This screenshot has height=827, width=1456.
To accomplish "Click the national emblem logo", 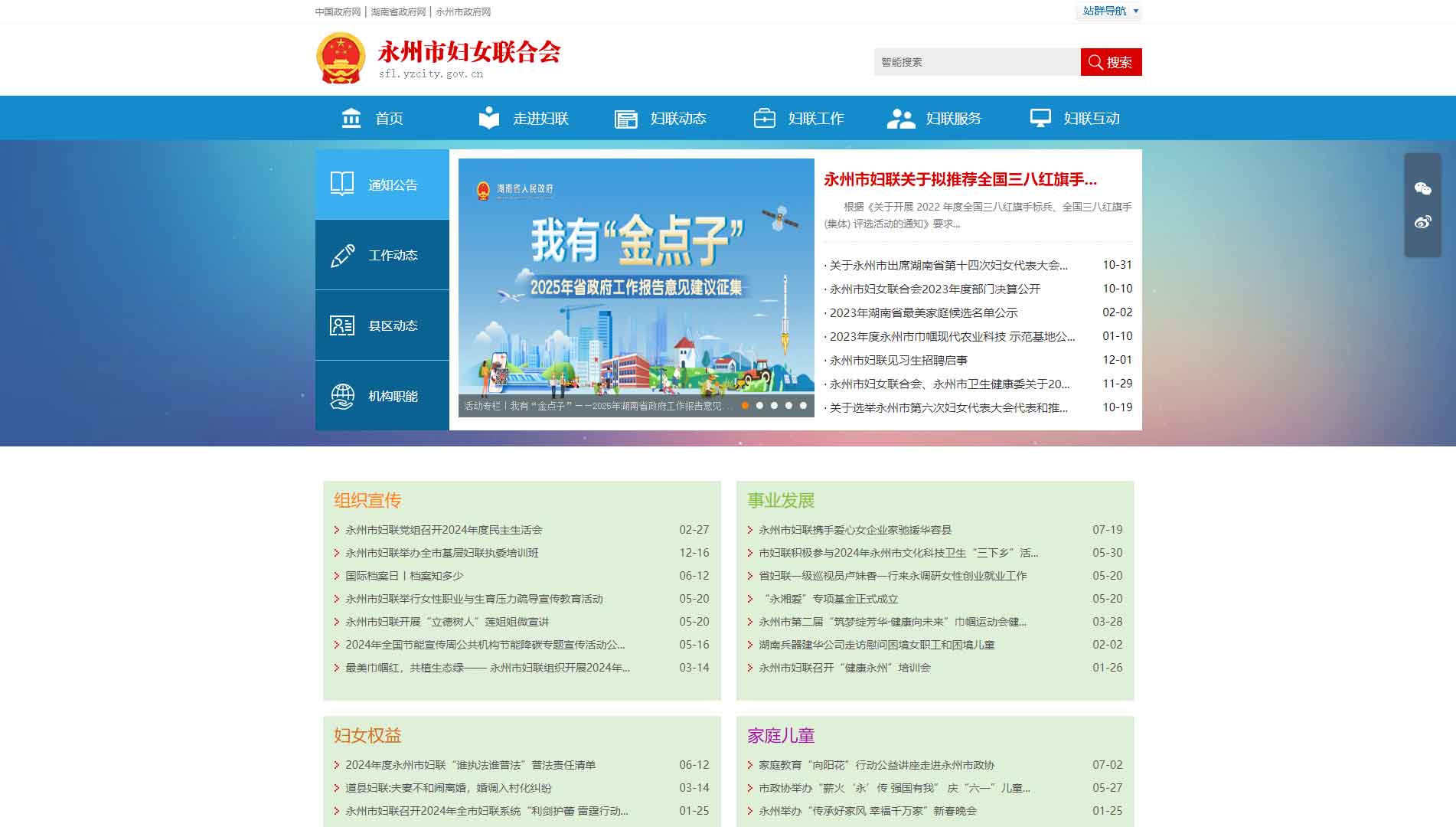I will click(341, 57).
